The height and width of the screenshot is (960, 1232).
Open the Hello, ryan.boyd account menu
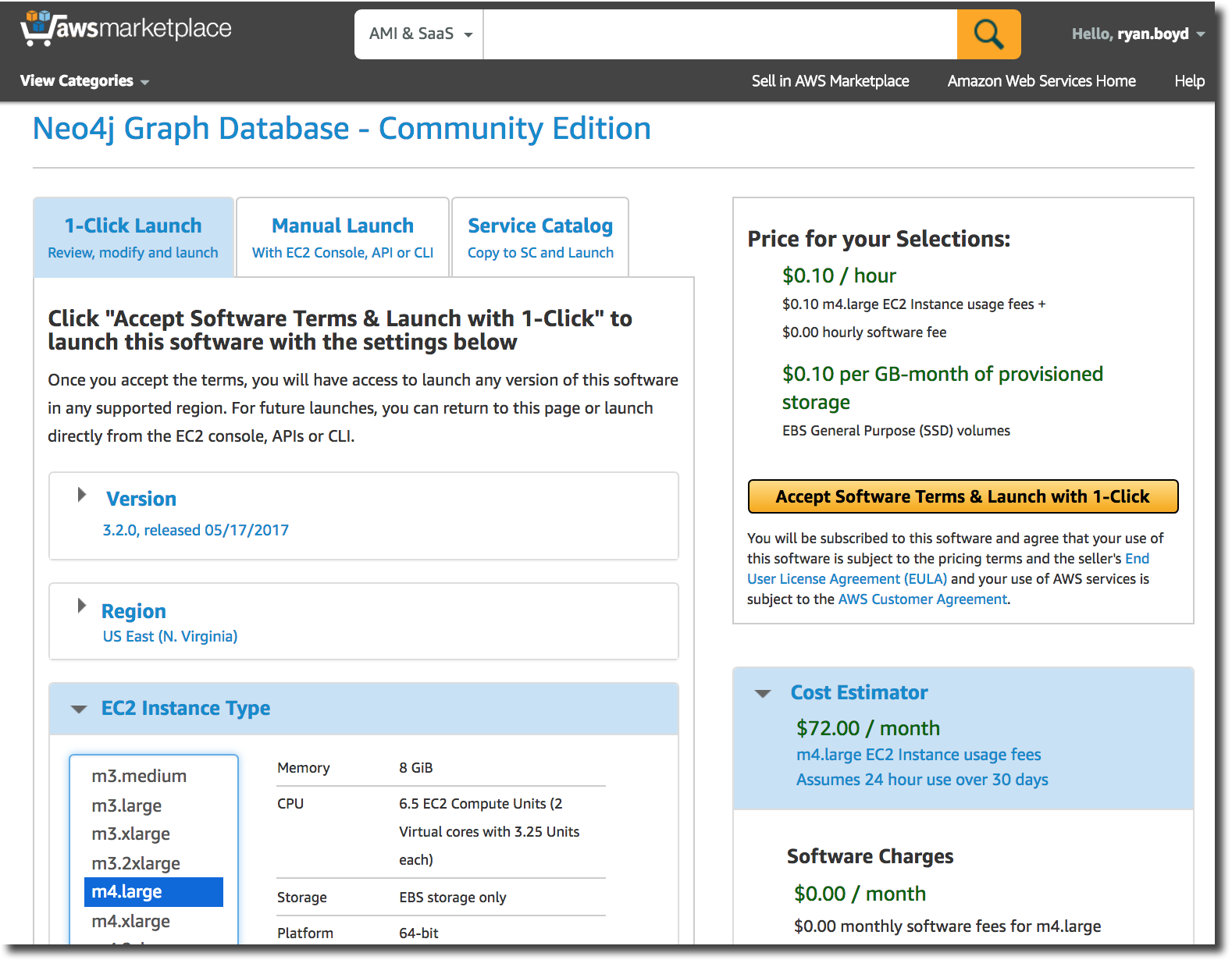pyautogui.click(x=1138, y=34)
